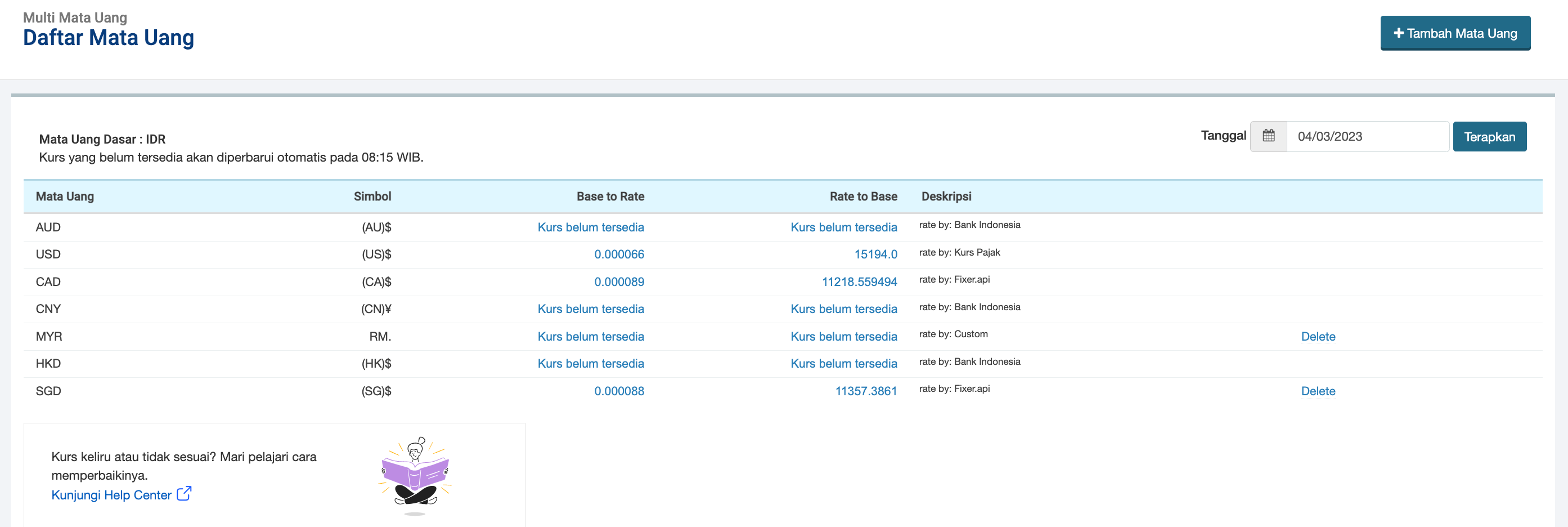Click MYR description rate by: Custom
1568x527 pixels.
(x=953, y=334)
